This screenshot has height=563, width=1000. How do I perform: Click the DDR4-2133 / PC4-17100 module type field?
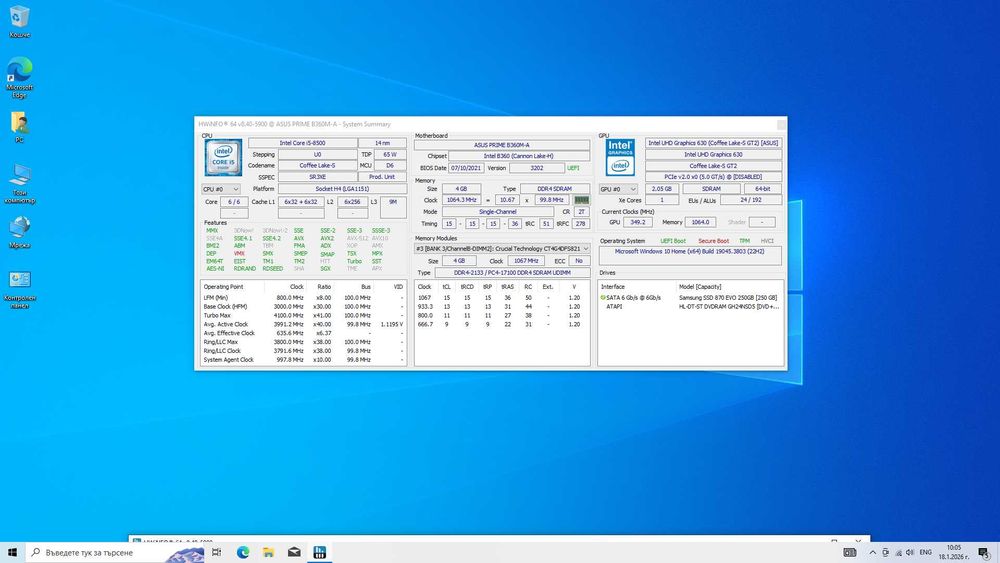512,272
